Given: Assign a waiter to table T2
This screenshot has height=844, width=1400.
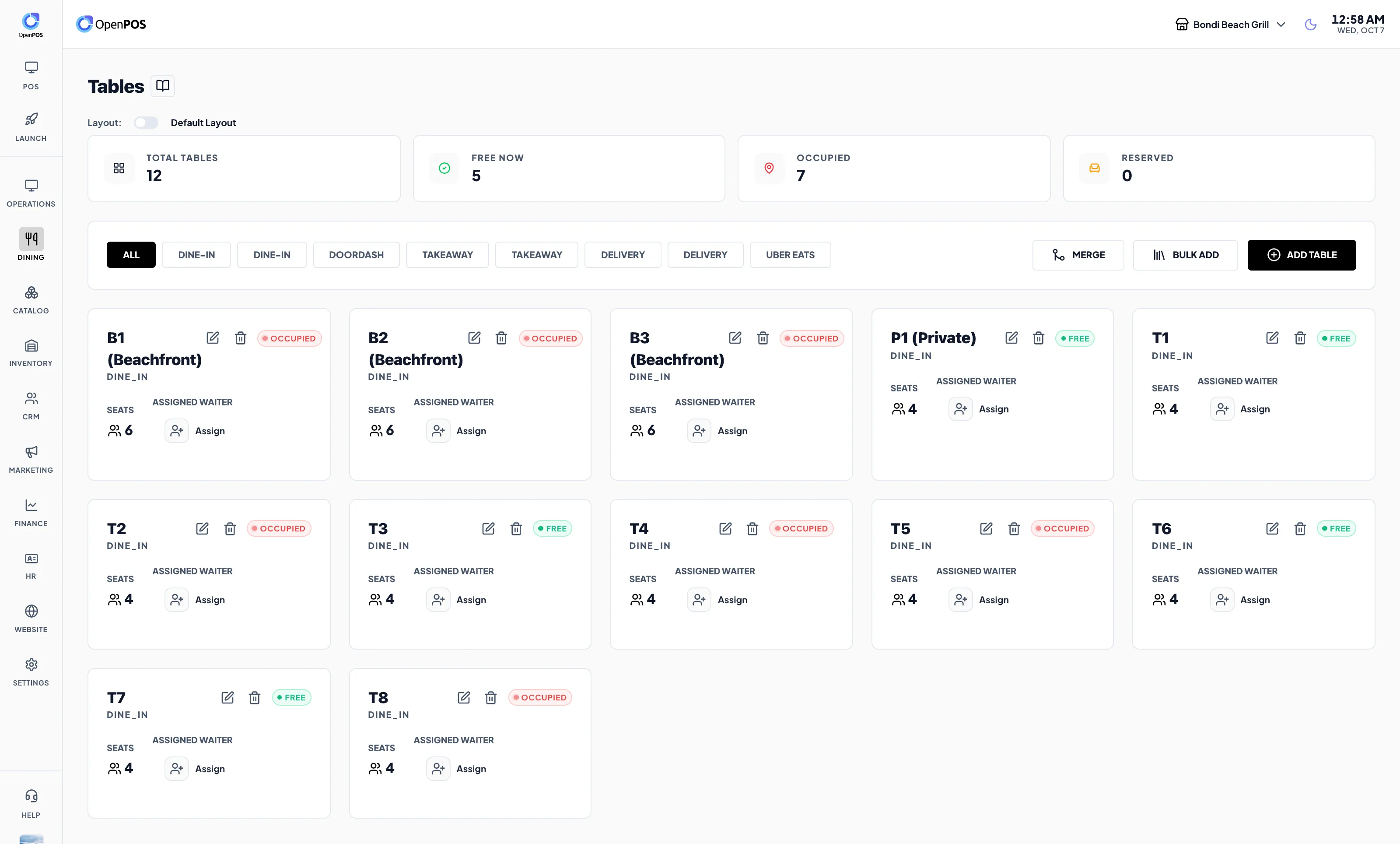Looking at the screenshot, I should [x=195, y=600].
